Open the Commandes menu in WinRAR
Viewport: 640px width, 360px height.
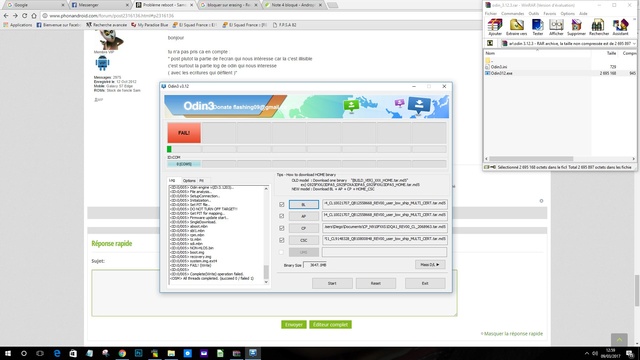512,13
